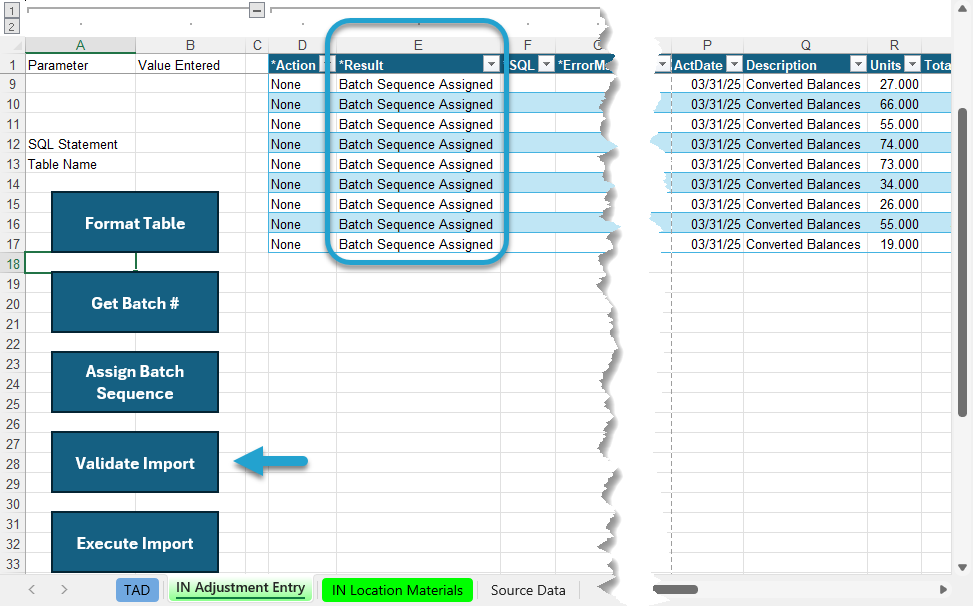
Task: Open the Units column filter dropdown
Action: pos(913,65)
